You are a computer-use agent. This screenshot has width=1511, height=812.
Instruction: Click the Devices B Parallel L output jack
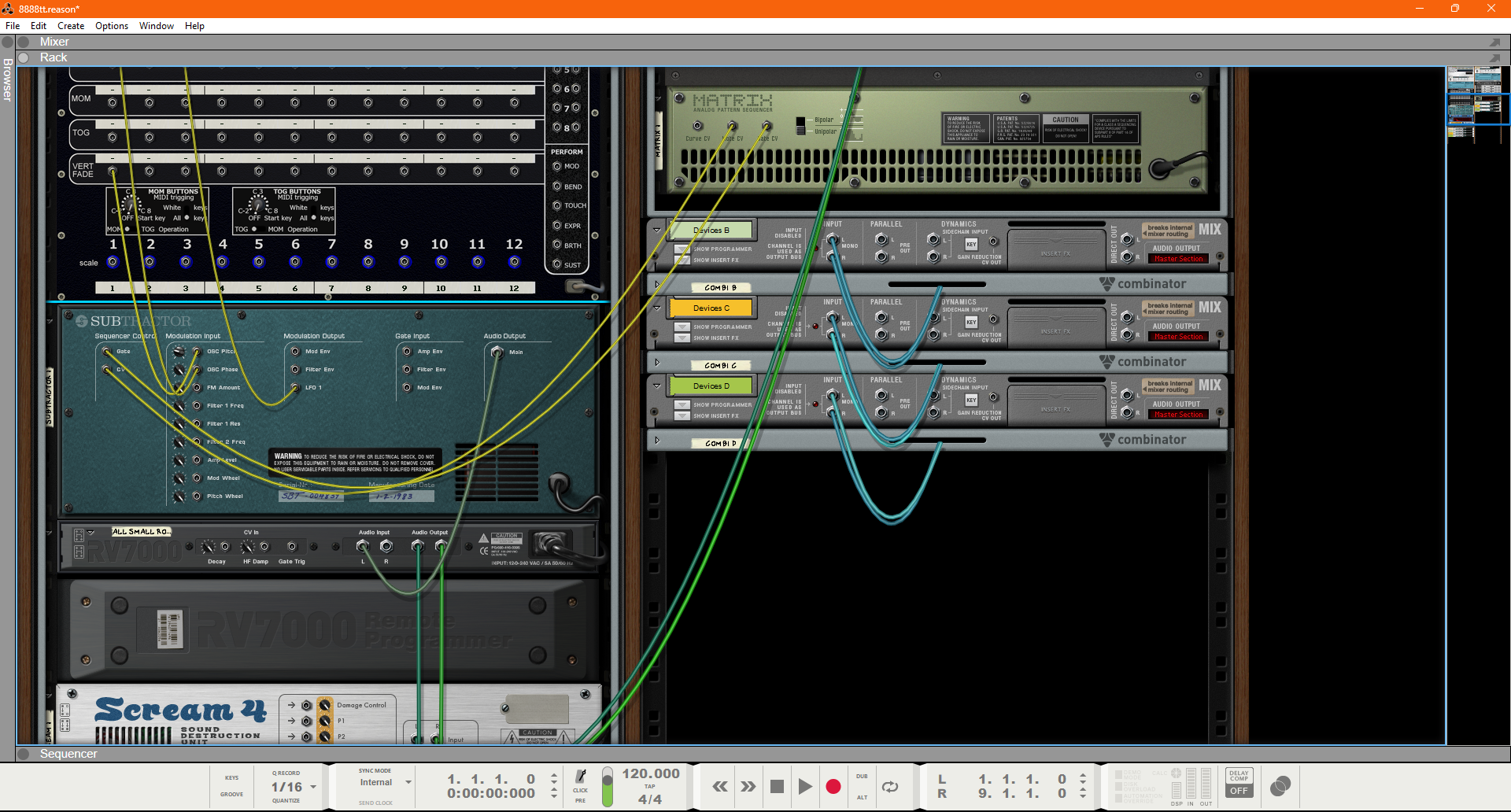coord(881,240)
